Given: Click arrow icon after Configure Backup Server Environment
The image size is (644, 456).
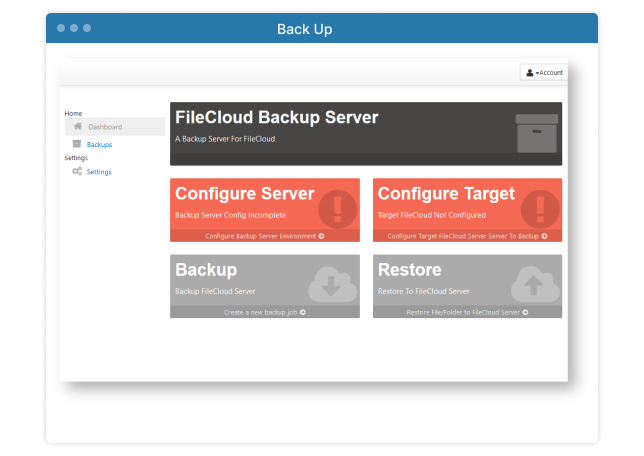Looking at the screenshot, I should pos(322,236).
